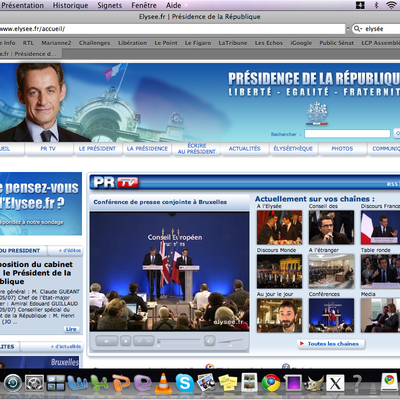The width and height of the screenshot is (400, 400).
Task: Click the RSS link in PR TV header
Action: tap(392, 184)
